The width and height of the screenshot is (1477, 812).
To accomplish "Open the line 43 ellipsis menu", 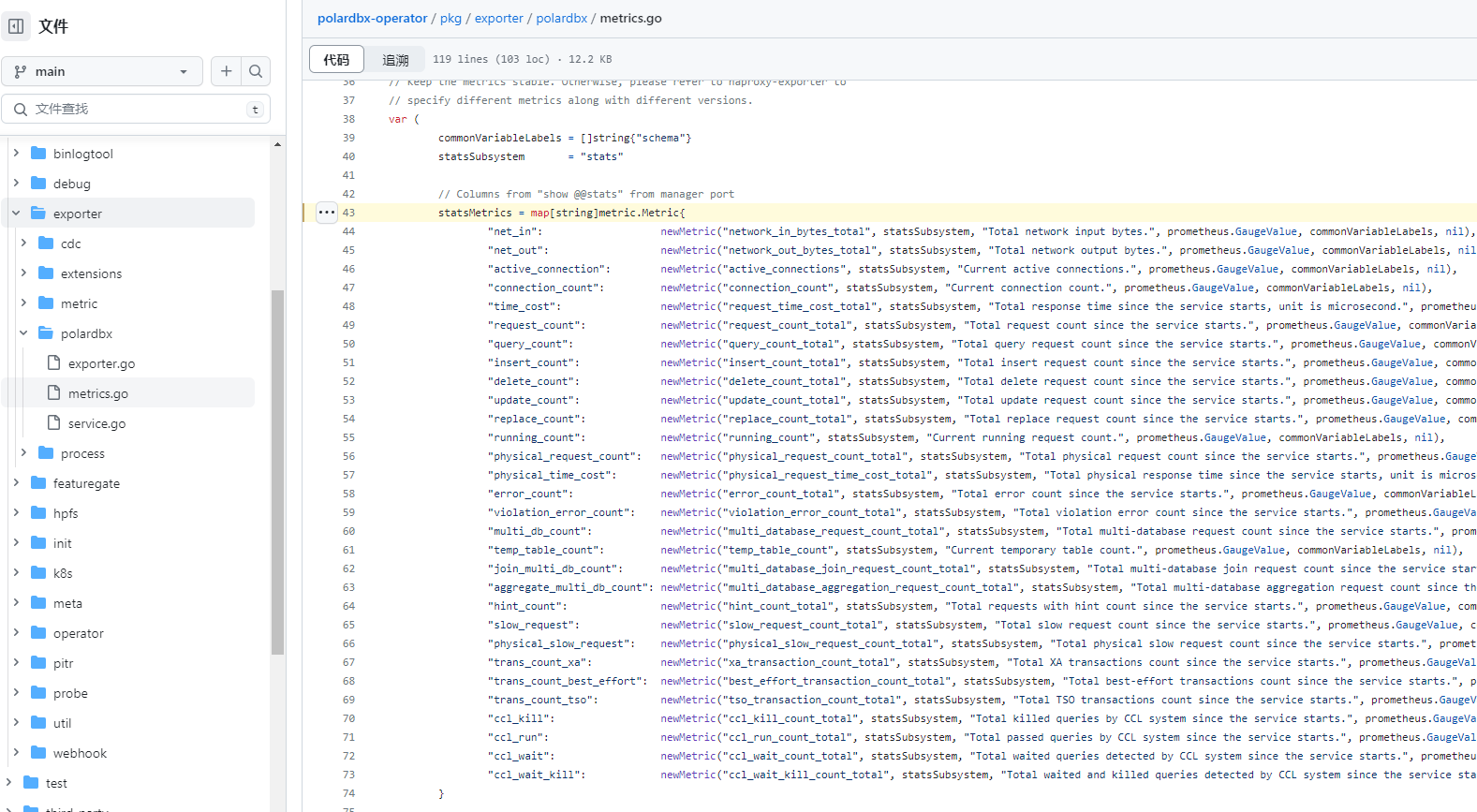I will click(326, 213).
